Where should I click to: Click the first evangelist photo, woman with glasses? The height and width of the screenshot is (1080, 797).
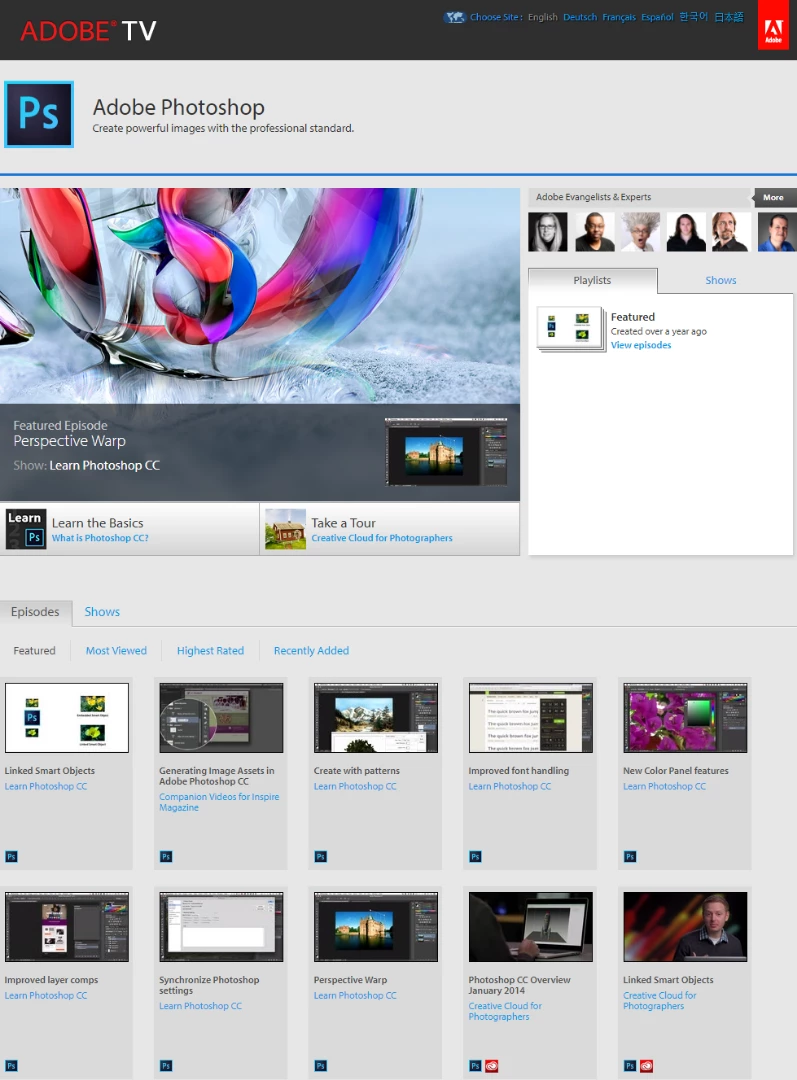click(548, 231)
